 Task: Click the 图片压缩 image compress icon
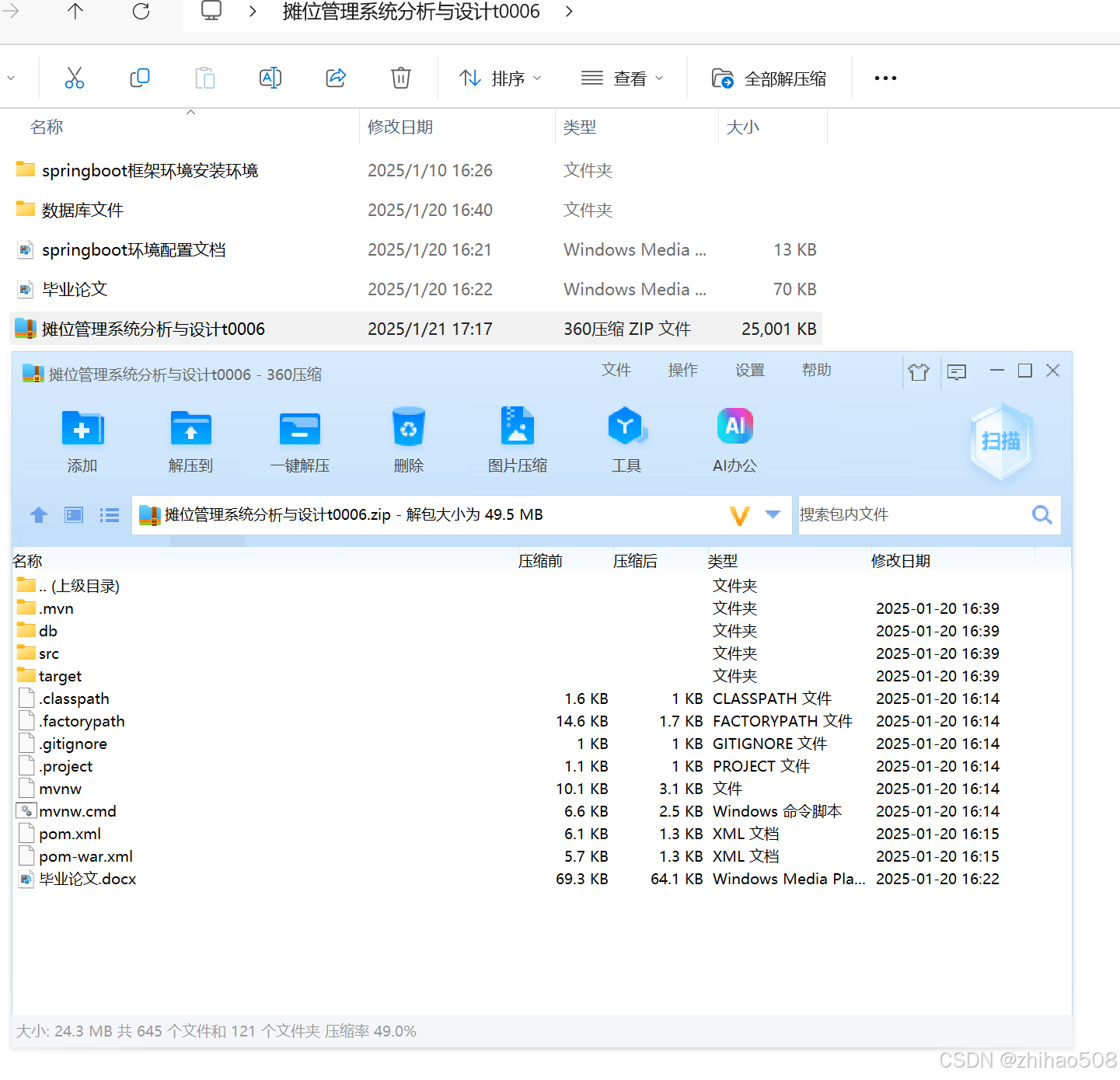tap(518, 441)
